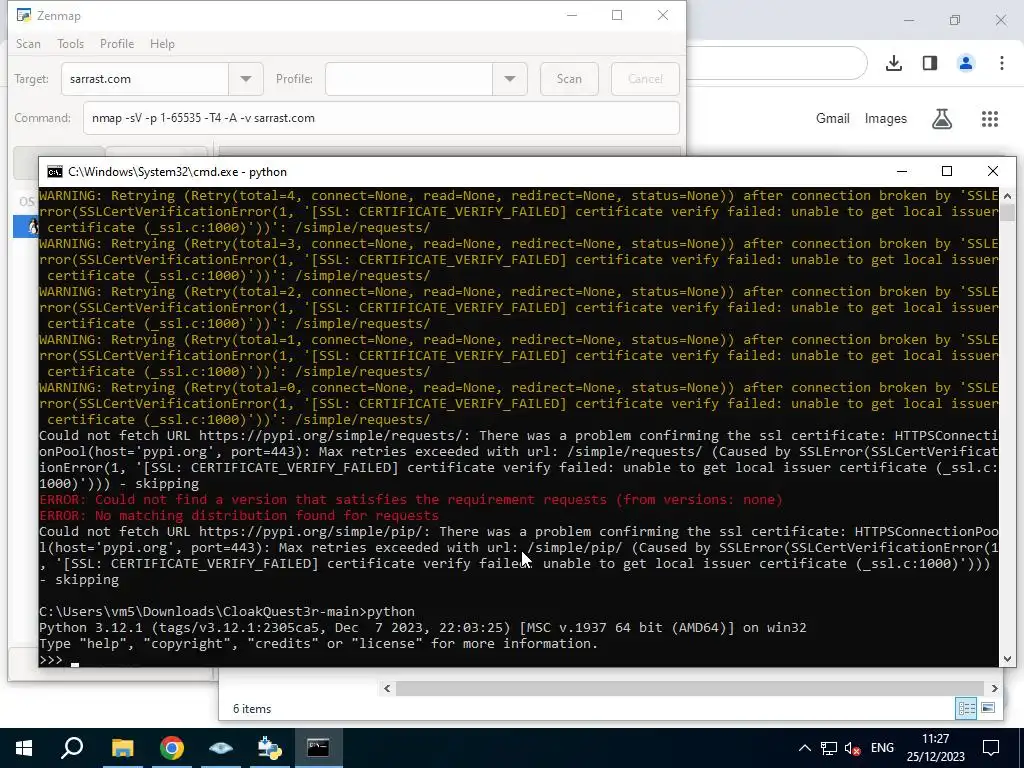Expand the Target dropdown arrow

[x=246, y=79]
